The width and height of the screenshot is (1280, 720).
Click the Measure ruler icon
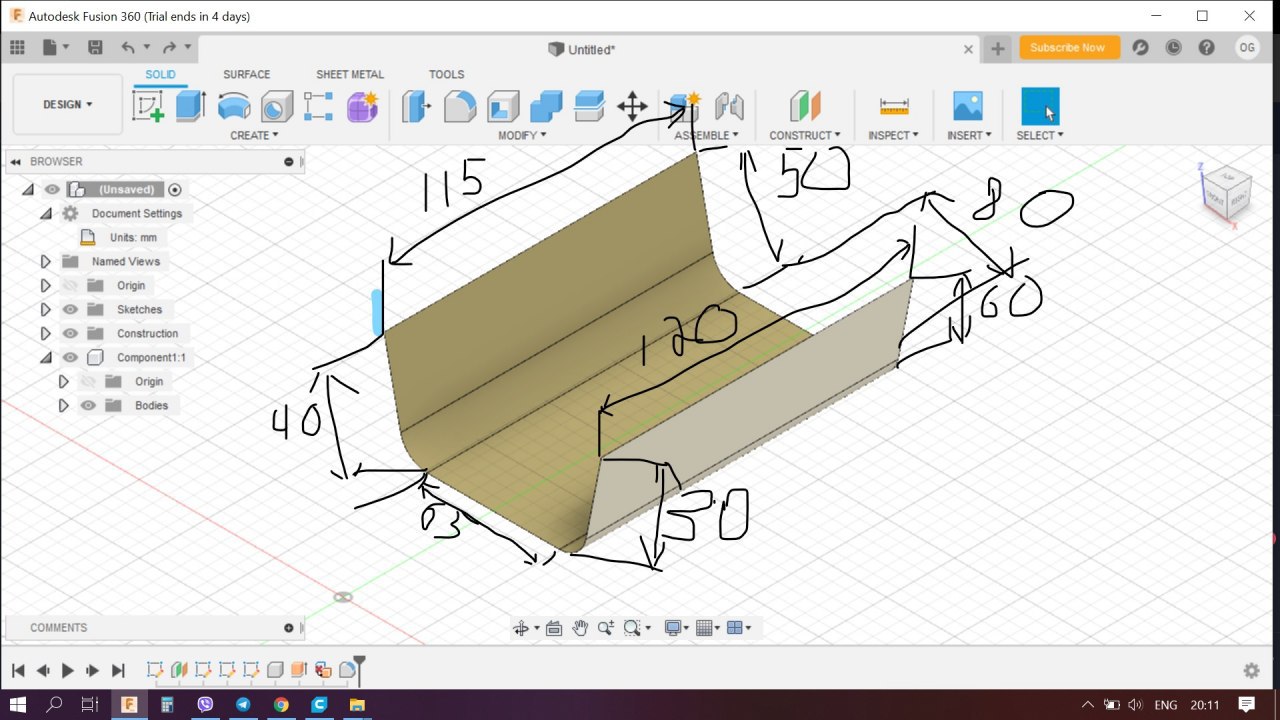tap(894, 106)
